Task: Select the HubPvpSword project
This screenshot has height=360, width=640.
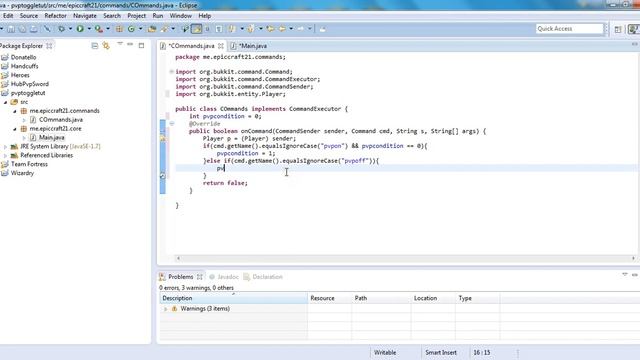Action: pos(30,84)
